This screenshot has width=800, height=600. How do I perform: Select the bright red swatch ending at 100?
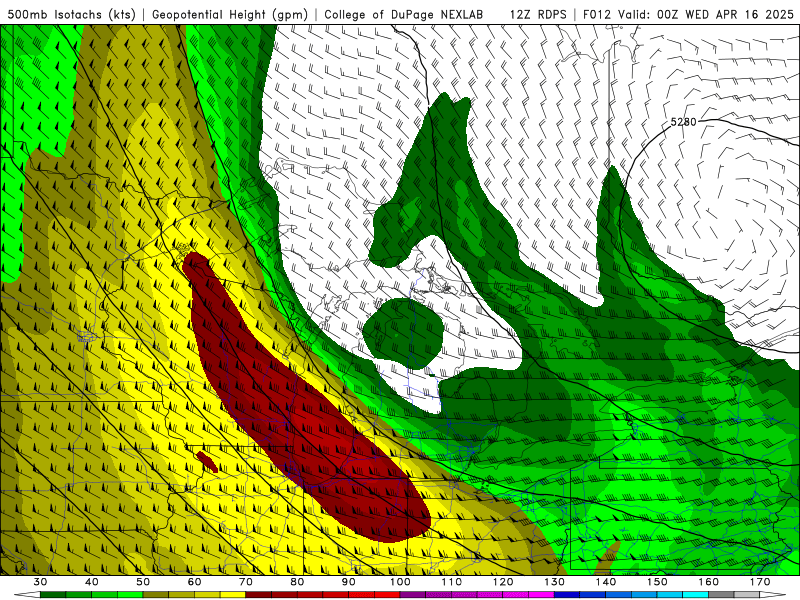(x=387, y=595)
